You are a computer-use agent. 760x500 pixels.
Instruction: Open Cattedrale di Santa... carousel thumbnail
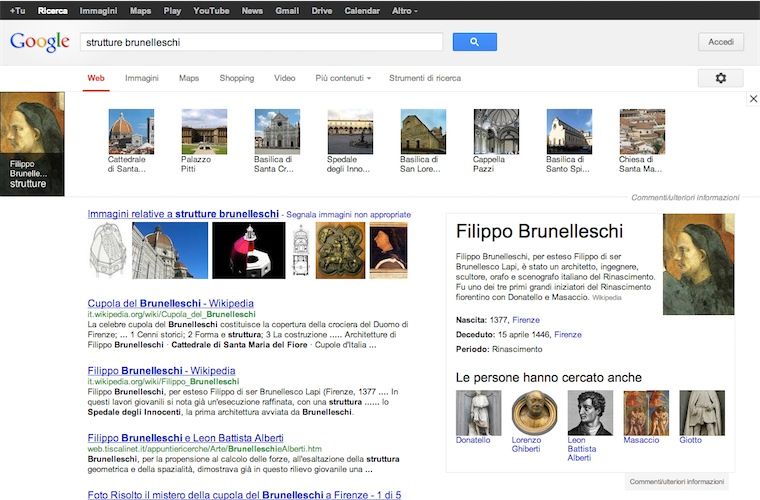point(131,131)
